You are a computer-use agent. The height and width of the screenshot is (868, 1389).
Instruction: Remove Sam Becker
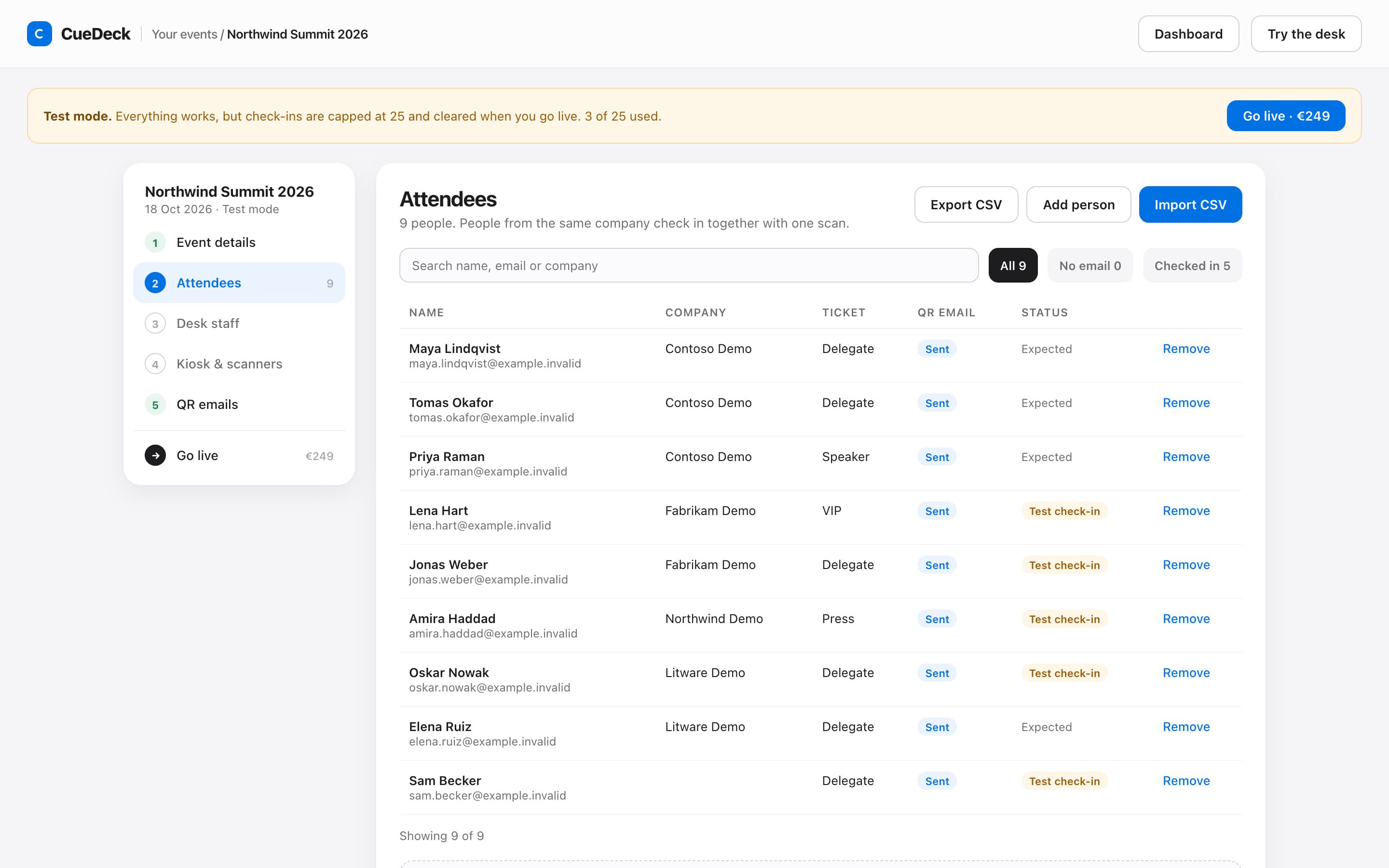[x=1186, y=780]
